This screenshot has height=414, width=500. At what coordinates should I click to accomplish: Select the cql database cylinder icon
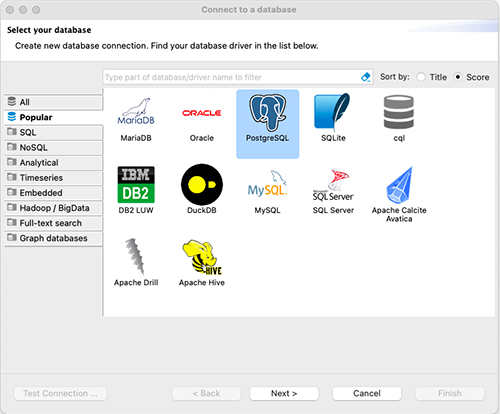399,112
